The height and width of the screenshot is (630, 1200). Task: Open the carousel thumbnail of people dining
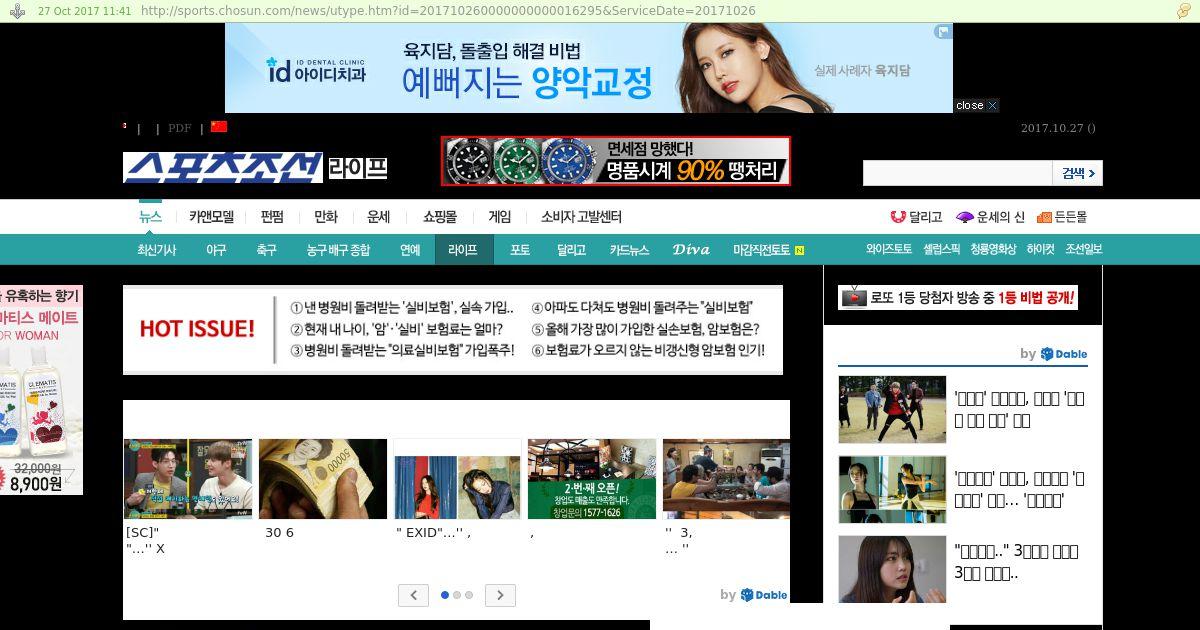[x=726, y=479]
